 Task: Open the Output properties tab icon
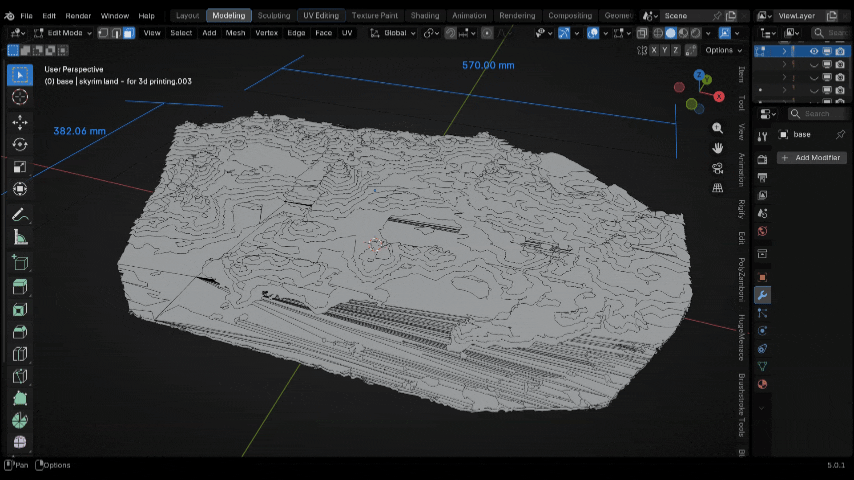[762, 177]
